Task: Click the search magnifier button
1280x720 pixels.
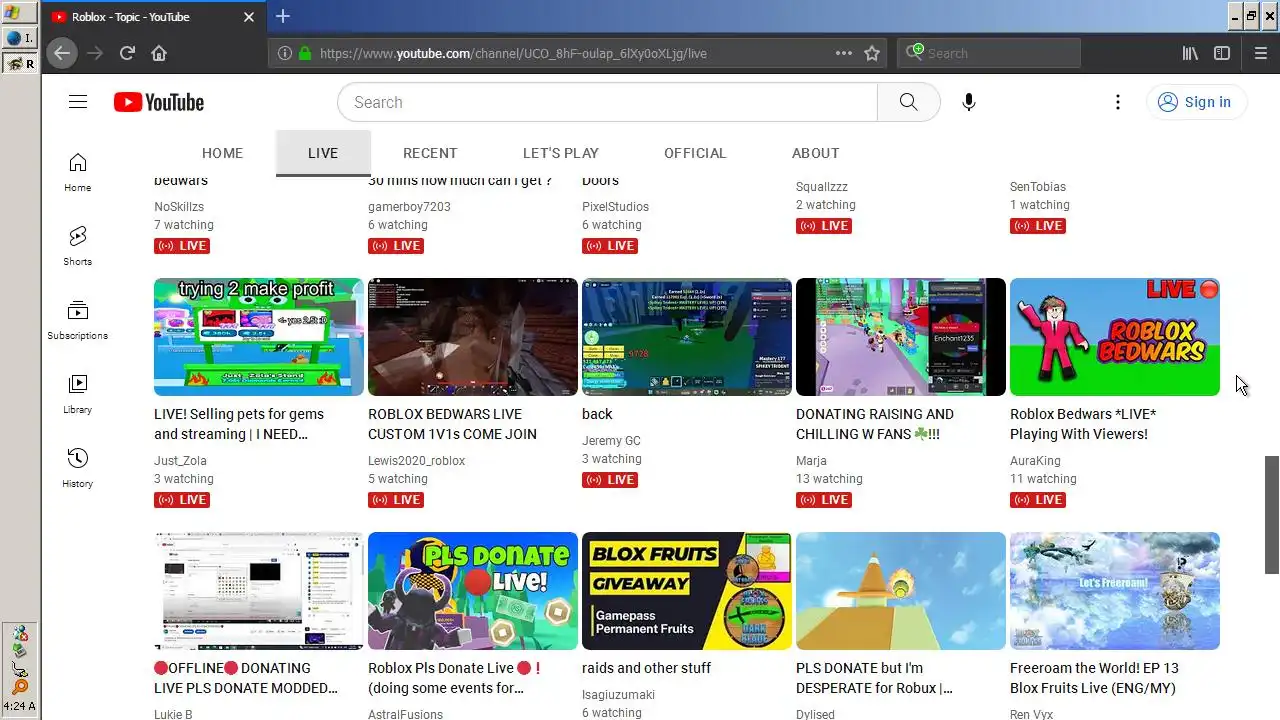Action: (x=908, y=102)
